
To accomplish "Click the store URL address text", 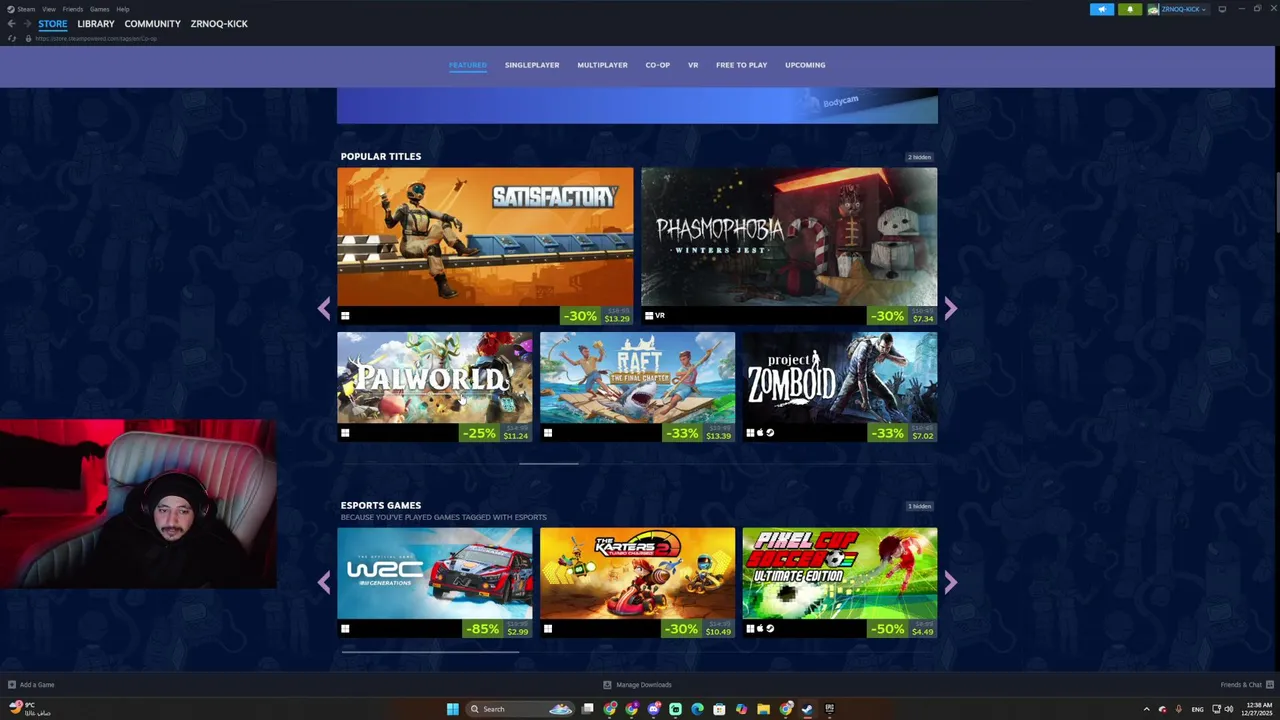I will pos(96,38).
